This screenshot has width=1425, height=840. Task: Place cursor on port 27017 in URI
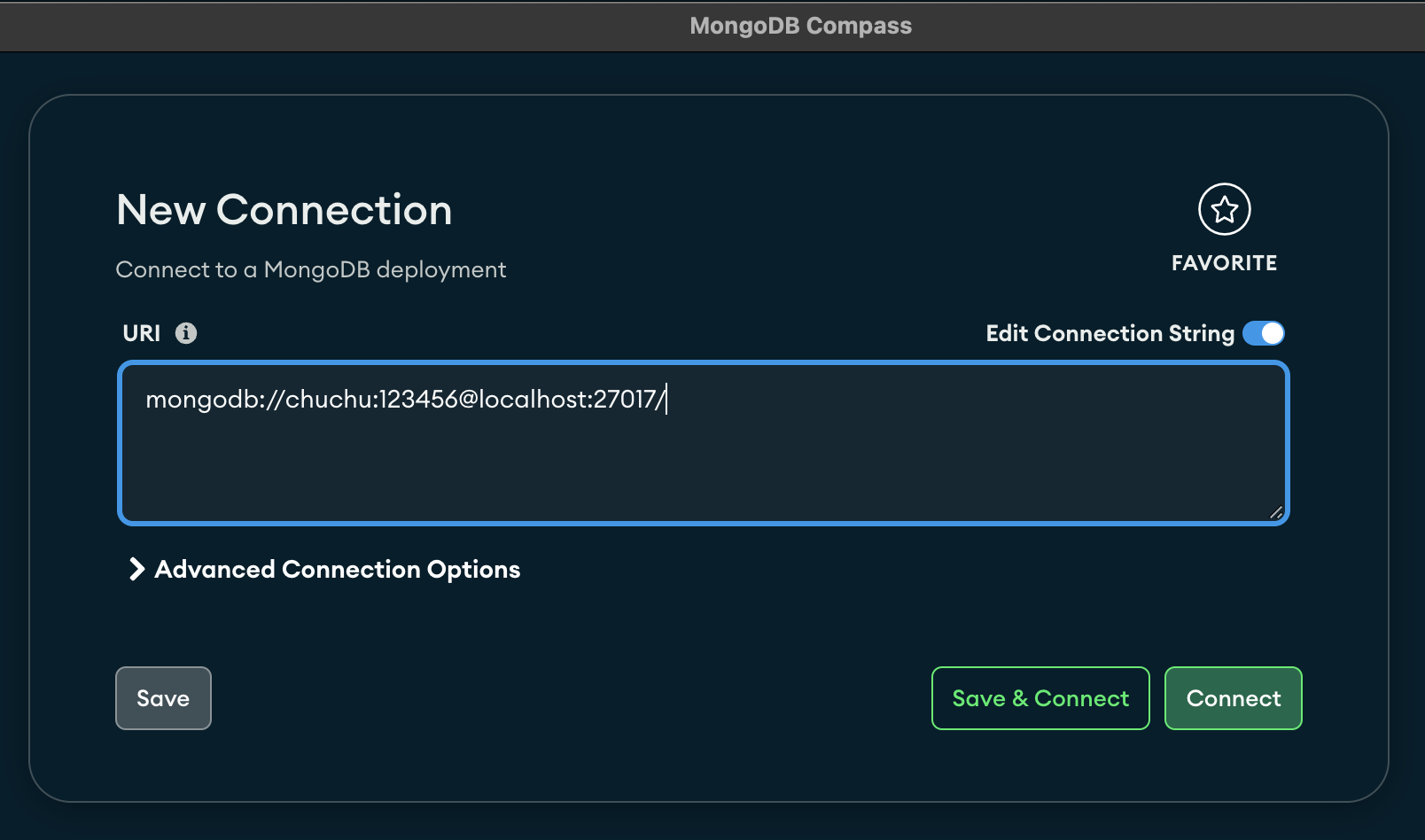(624, 400)
